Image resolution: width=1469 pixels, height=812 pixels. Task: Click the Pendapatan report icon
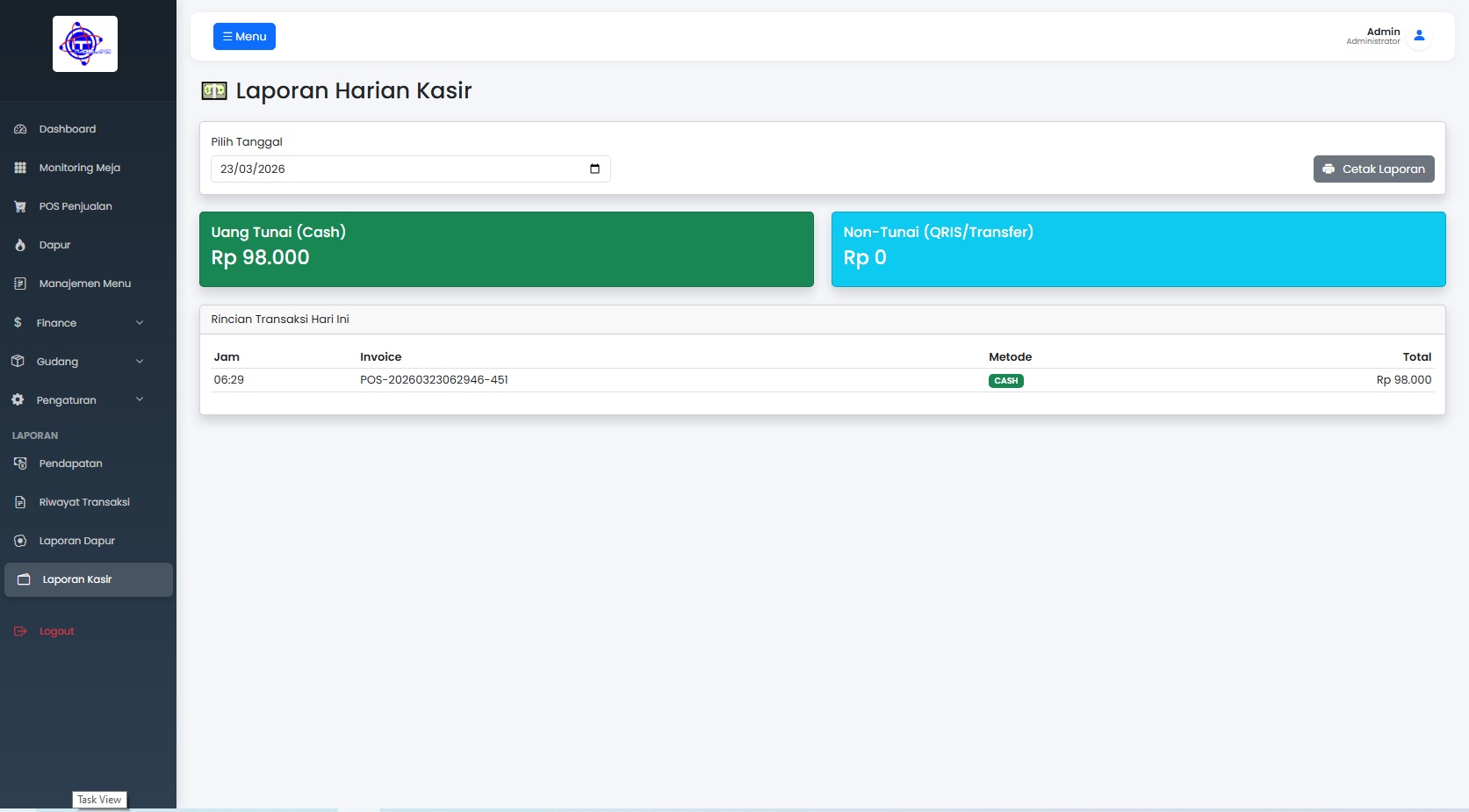[20, 463]
